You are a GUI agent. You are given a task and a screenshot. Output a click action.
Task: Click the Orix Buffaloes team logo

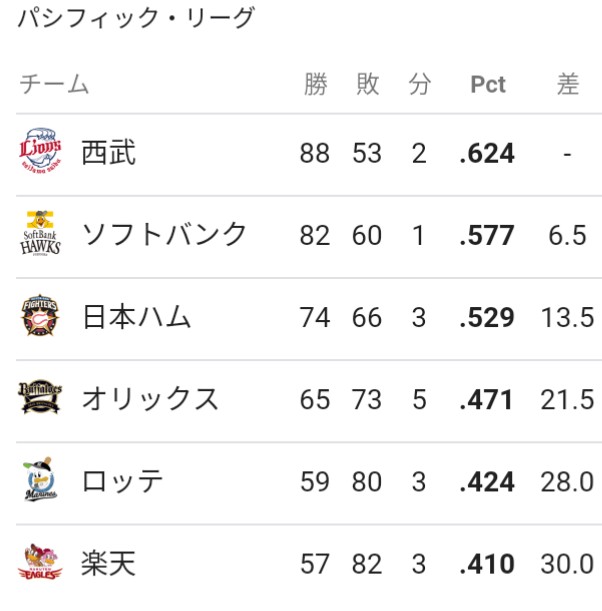pos(40,397)
